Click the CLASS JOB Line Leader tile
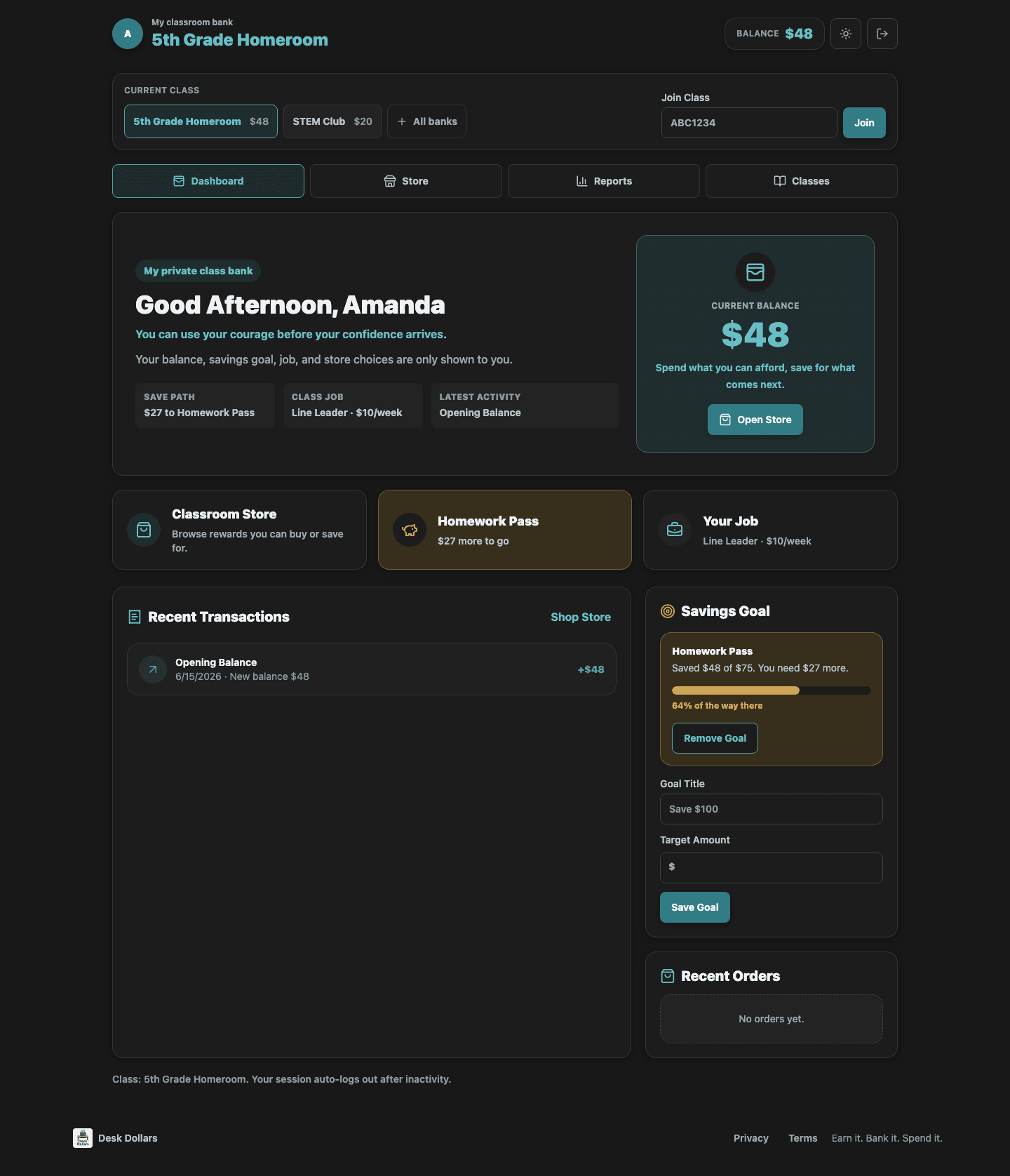Screen dimensions: 1010x1176 point(353,406)
